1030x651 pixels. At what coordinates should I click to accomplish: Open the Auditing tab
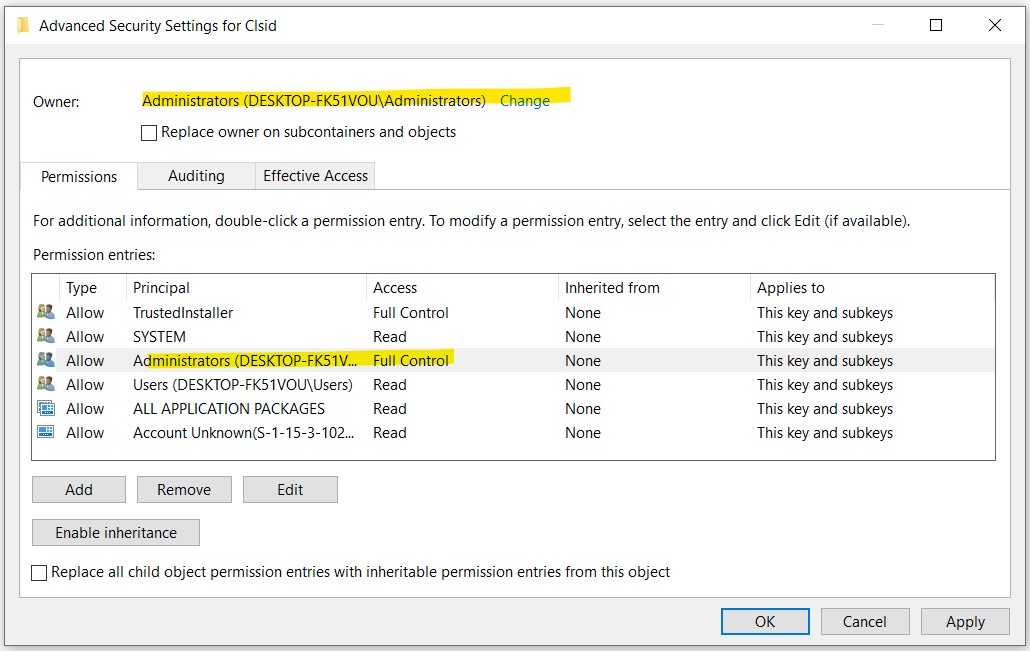[196, 176]
